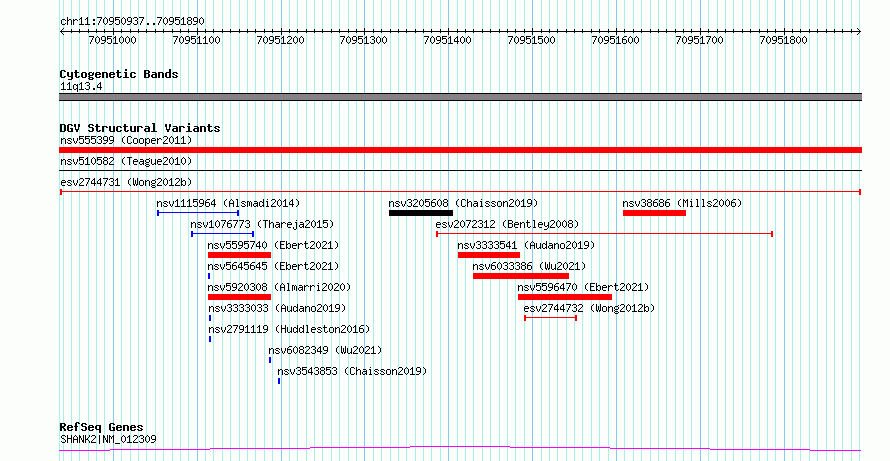Click ruler position 70951500
This screenshot has height=461, width=890.
coord(532,40)
